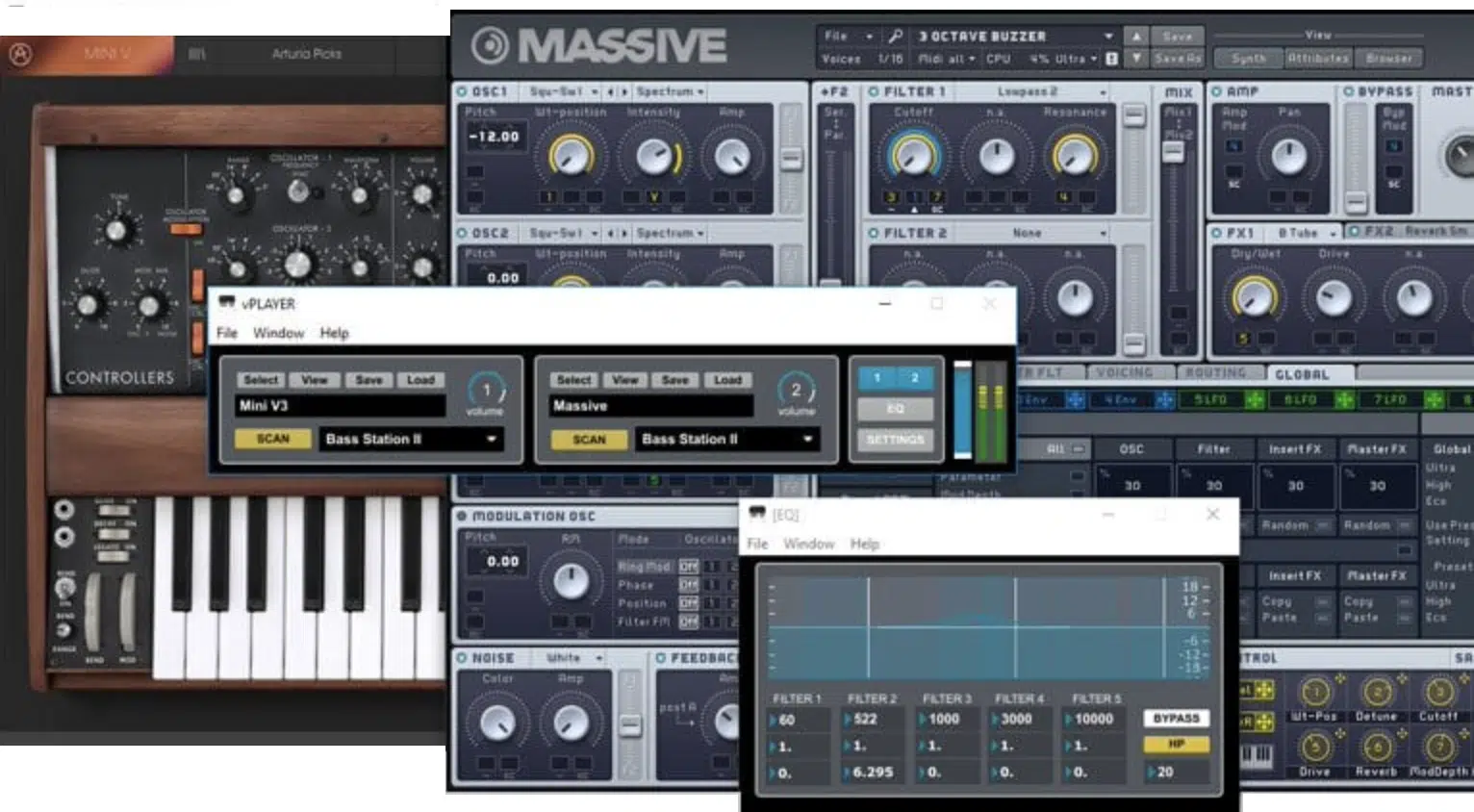
Task: Click Load button for Massive slot
Action: tap(727, 380)
